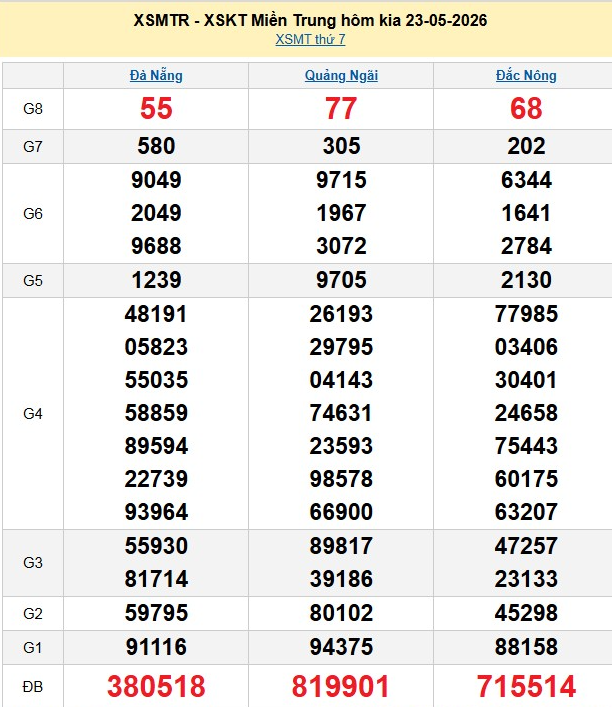Image resolution: width=612 pixels, height=707 pixels.
Task: Click the G6 number 1967
Action: (x=341, y=213)
